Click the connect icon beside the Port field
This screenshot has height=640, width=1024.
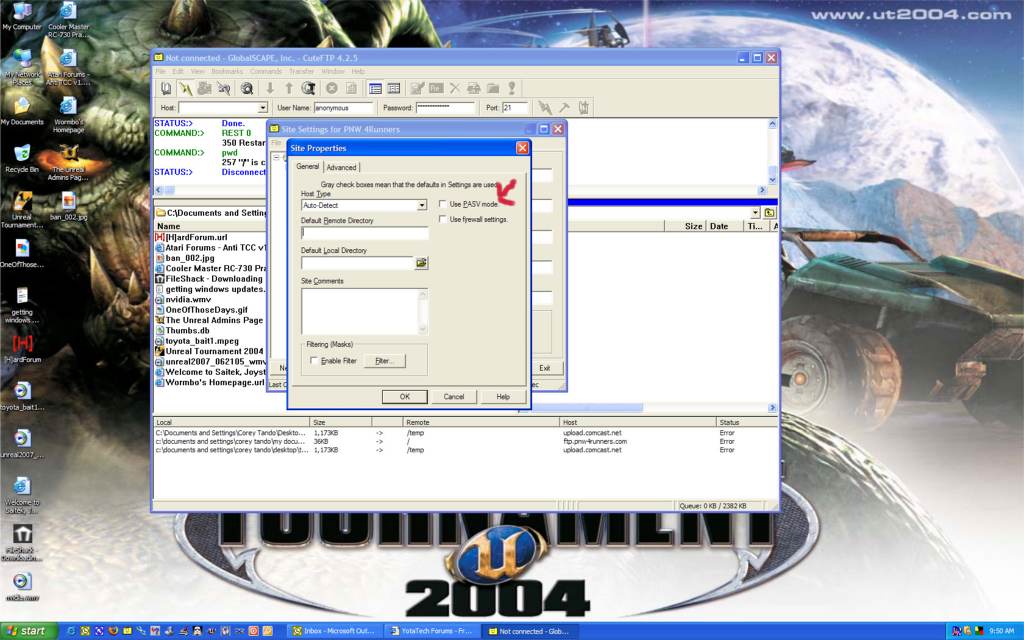(x=545, y=107)
